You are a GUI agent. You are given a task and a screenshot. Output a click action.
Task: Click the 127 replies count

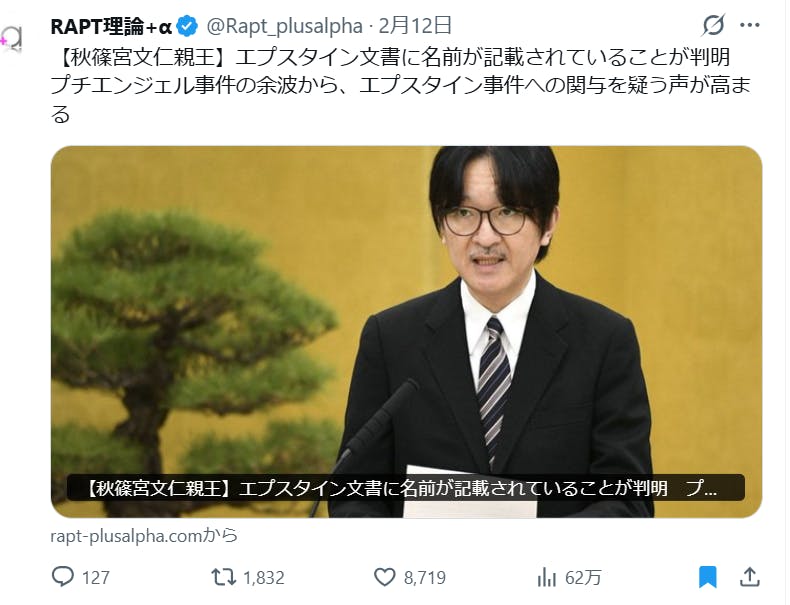(96, 578)
